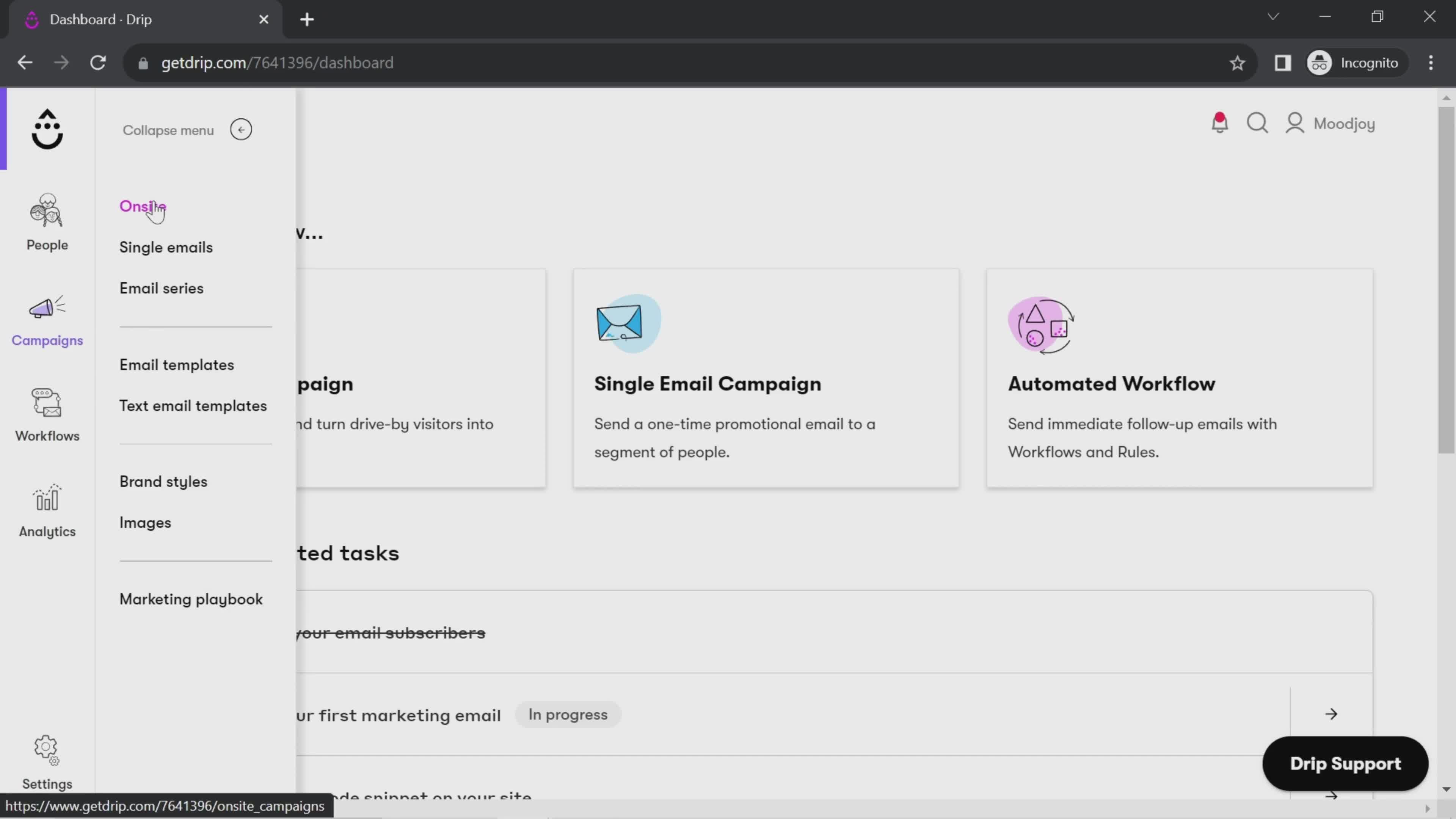Go back to previous page
1456x819 pixels.
tap(25, 63)
